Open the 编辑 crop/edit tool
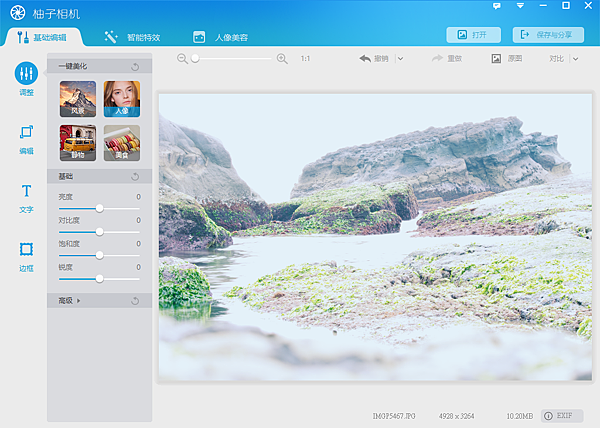 (26, 132)
